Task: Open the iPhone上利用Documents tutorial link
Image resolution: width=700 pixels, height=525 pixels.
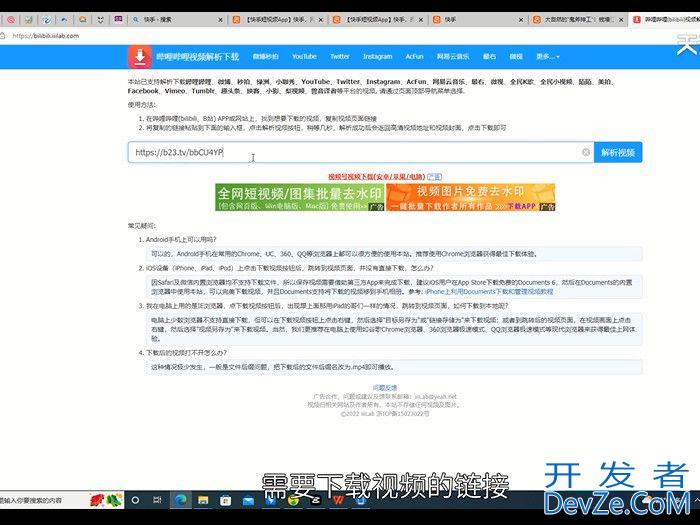Action: 489,292
